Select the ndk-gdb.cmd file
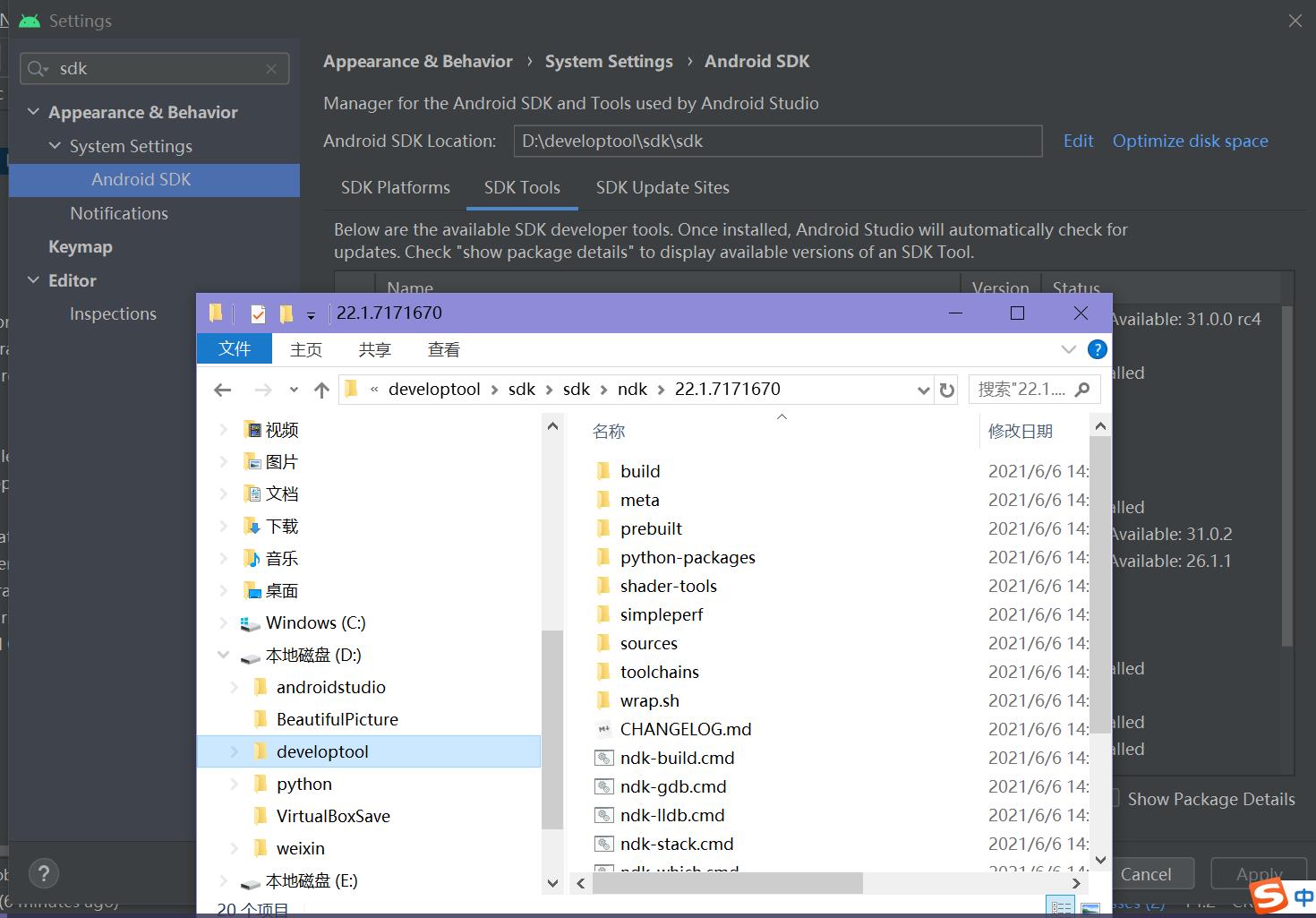This screenshot has height=918, width=1316. tap(673, 786)
